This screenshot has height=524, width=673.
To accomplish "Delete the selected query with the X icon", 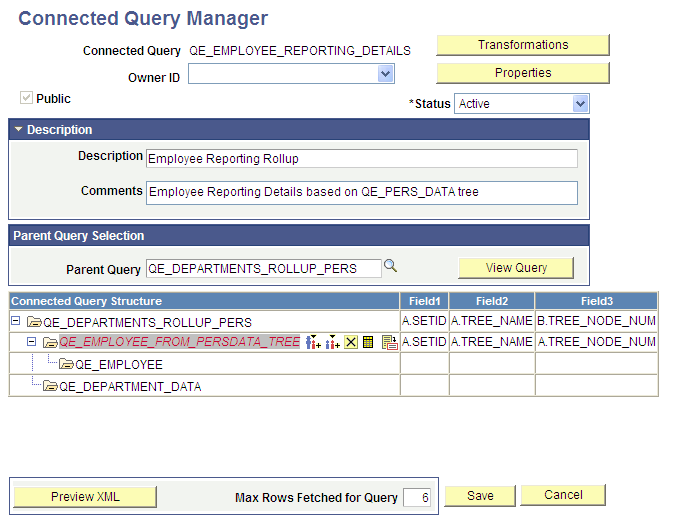I will (351, 342).
